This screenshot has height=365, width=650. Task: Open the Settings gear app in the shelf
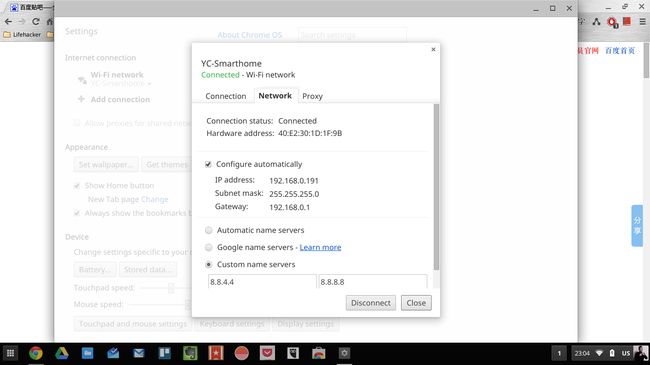344,353
